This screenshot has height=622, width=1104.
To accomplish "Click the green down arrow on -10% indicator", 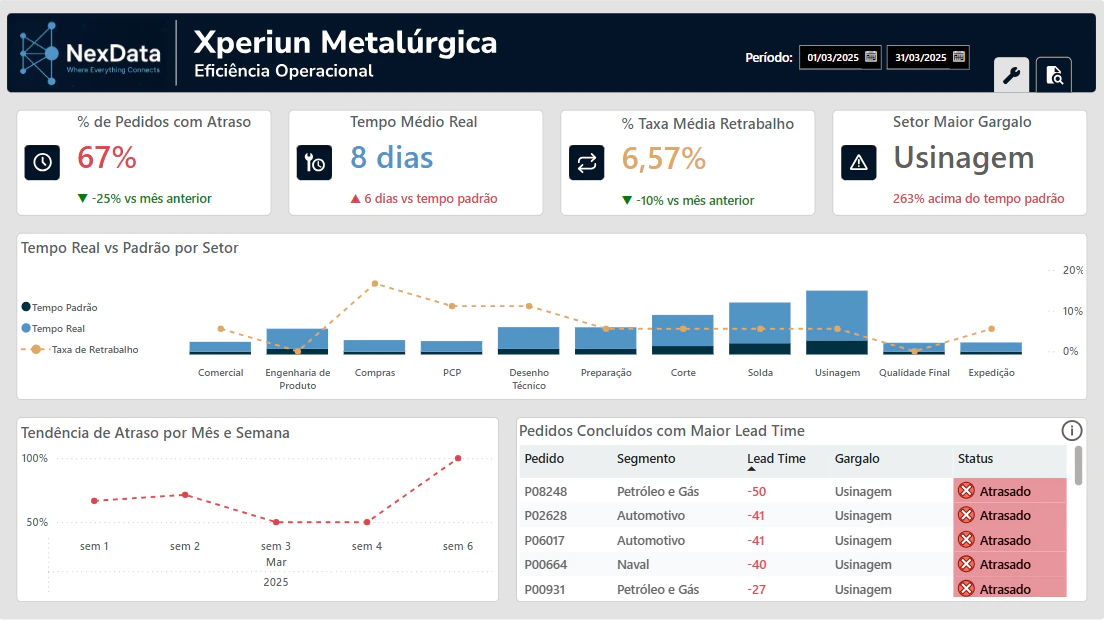I will 627,201.
